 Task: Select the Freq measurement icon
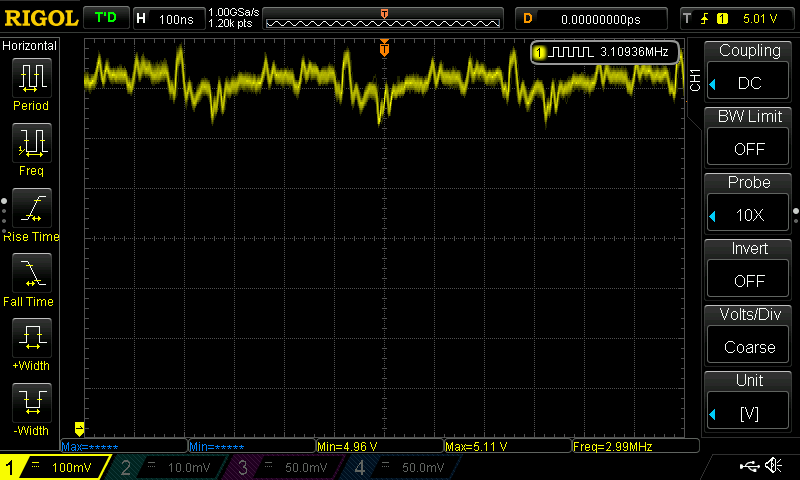point(32,144)
